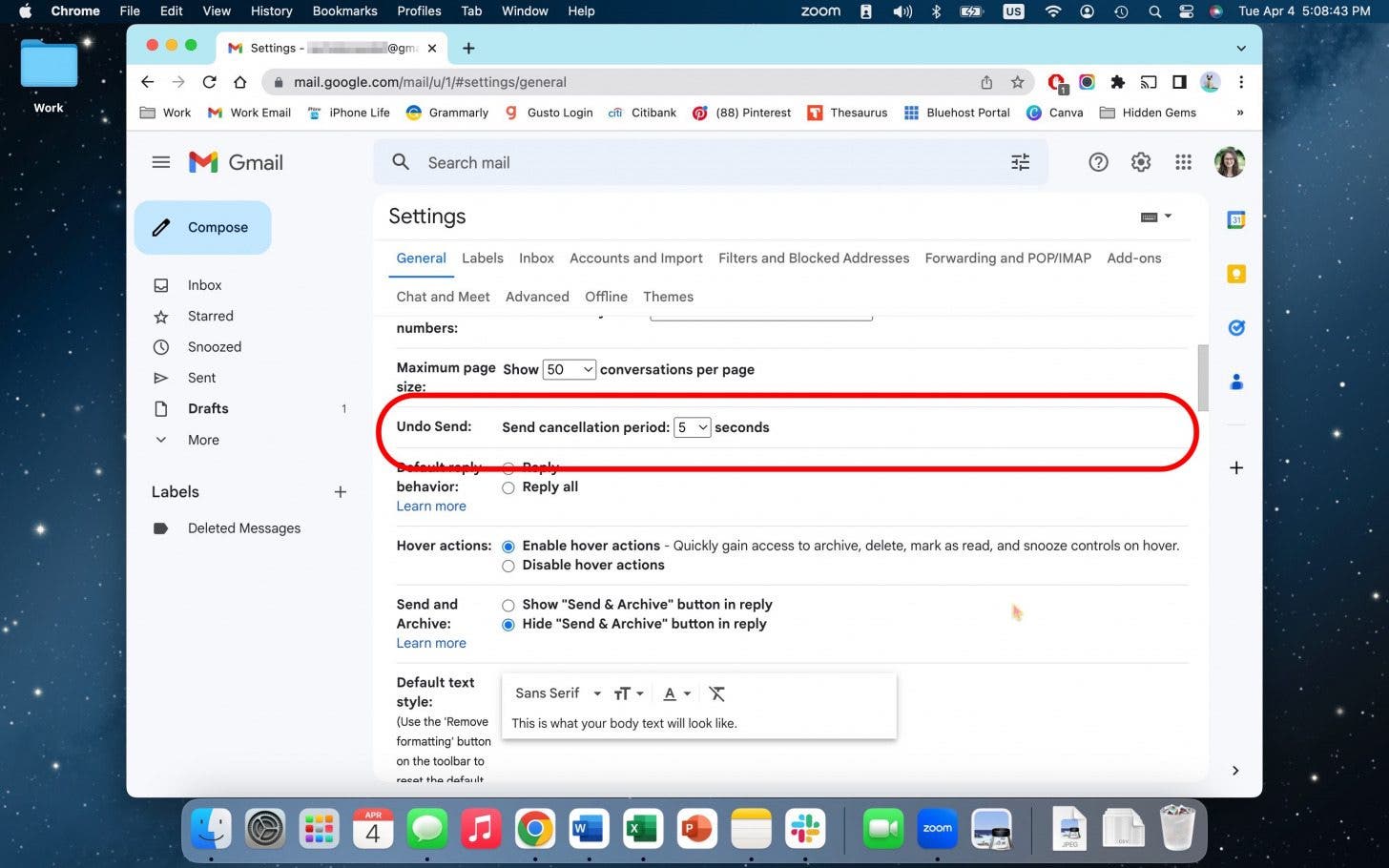
Task: Open Drafts folder in sidebar
Action: click(x=208, y=408)
